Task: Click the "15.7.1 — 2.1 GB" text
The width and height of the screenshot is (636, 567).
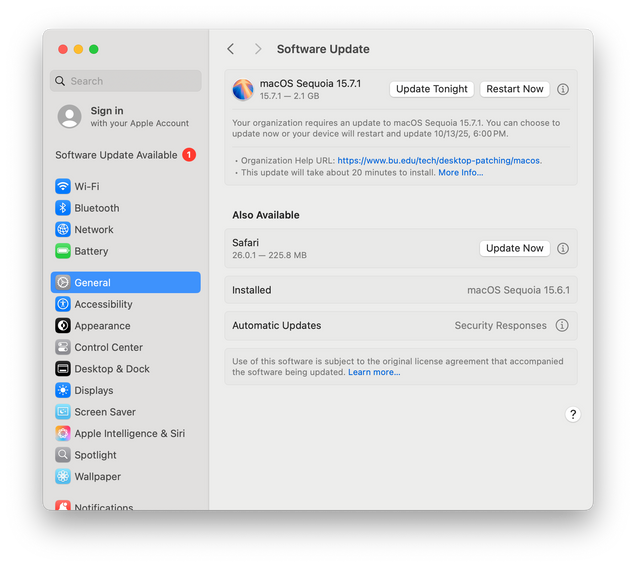Action: [x=290, y=96]
